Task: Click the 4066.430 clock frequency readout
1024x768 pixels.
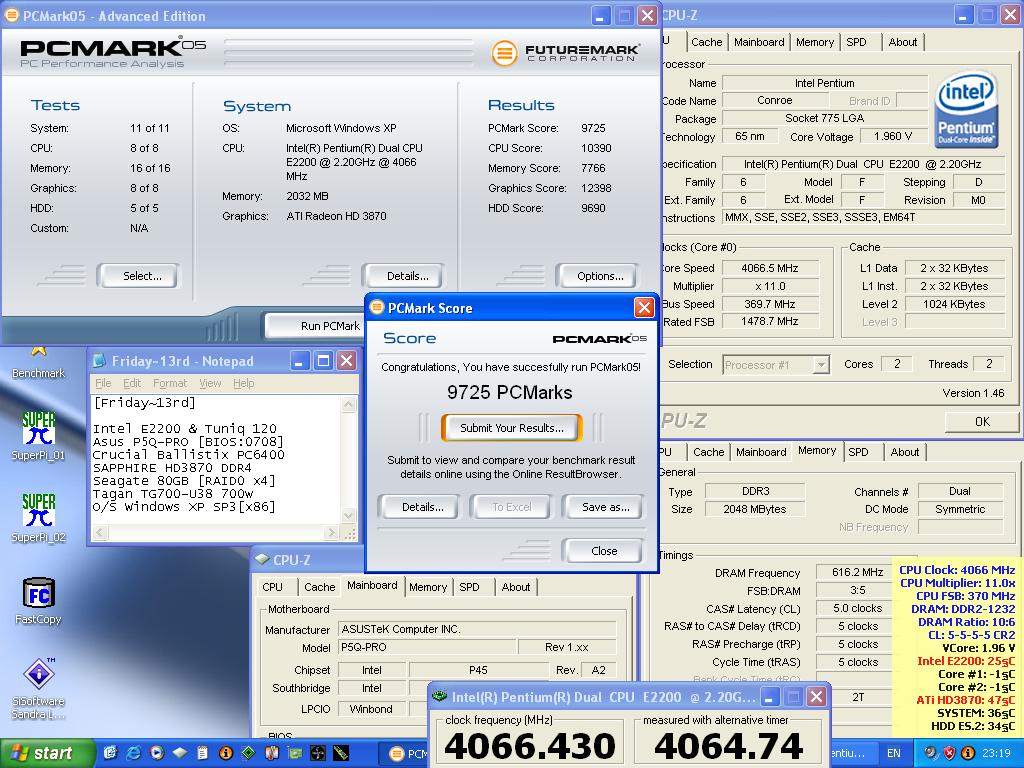Action: 530,745
